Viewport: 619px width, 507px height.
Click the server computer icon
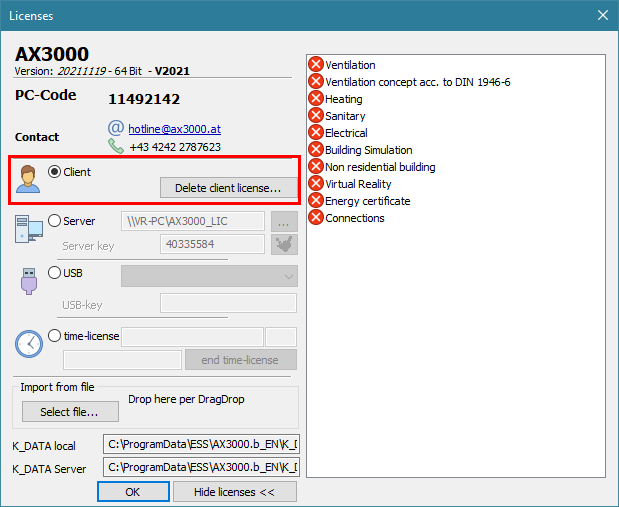[28, 229]
